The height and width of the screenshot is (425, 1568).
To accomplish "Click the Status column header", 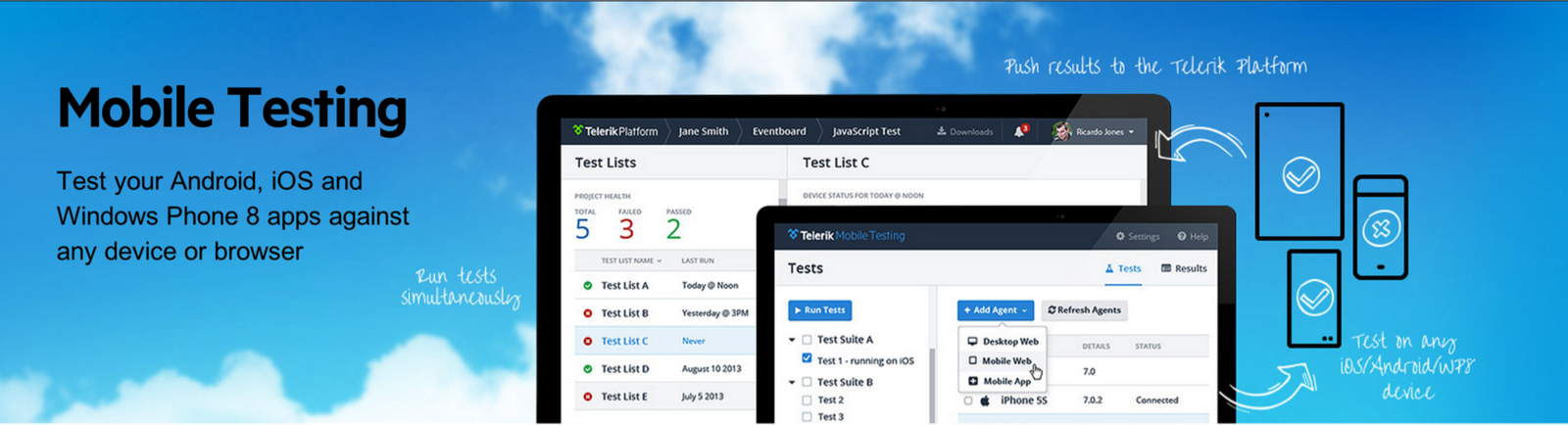I will pyautogui.click(x=1148, y=347).
